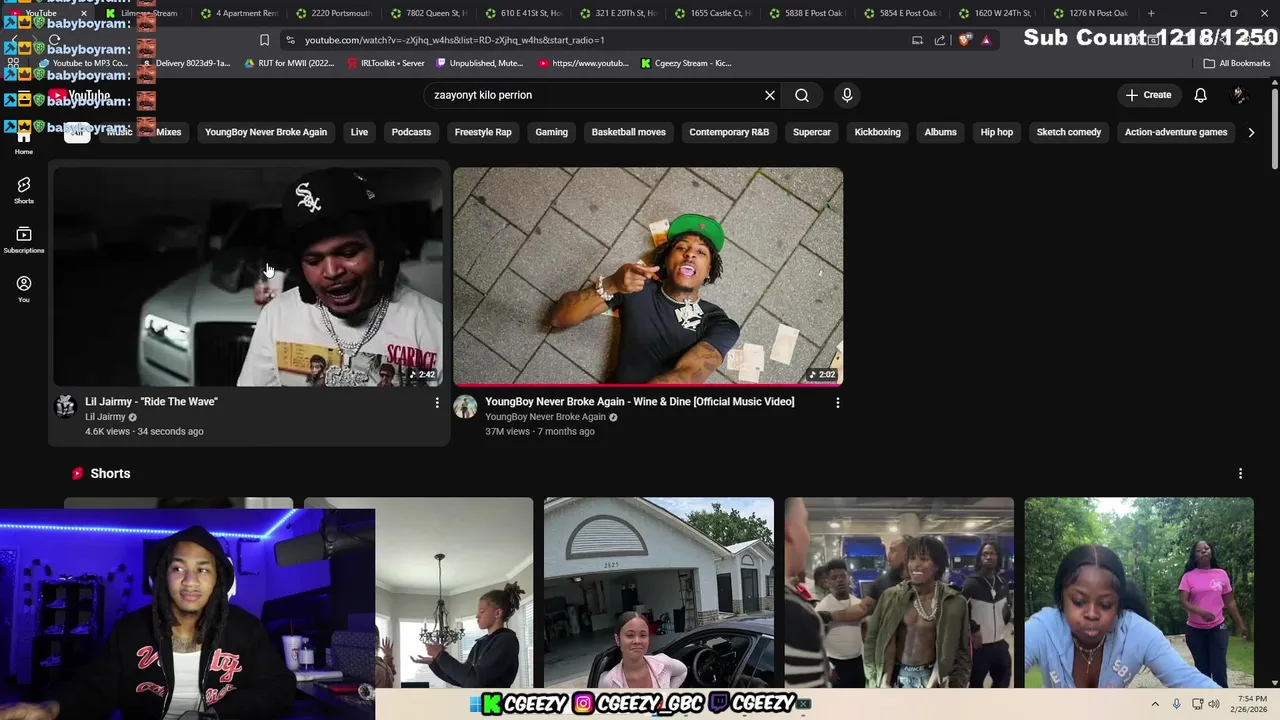This screenshot has width=1280, height=720.
Task: Open the Short showing a house garage
Action: point(659,592)
